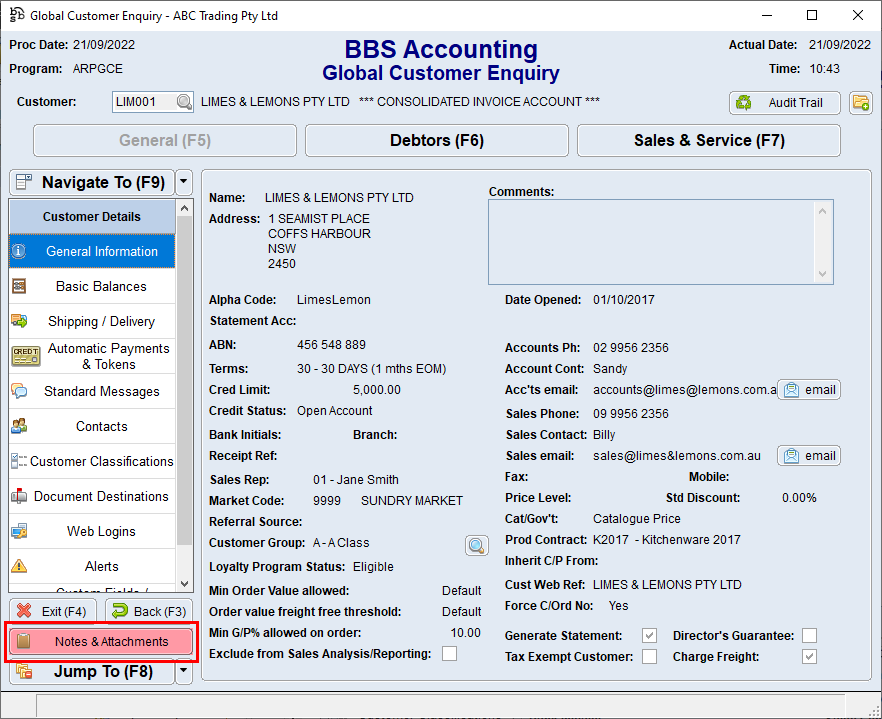The image size is (882, 719).
Task: Click the magnifier icon beside customer code LIM001
Action: pyautogui.click(x=182, y=103)
